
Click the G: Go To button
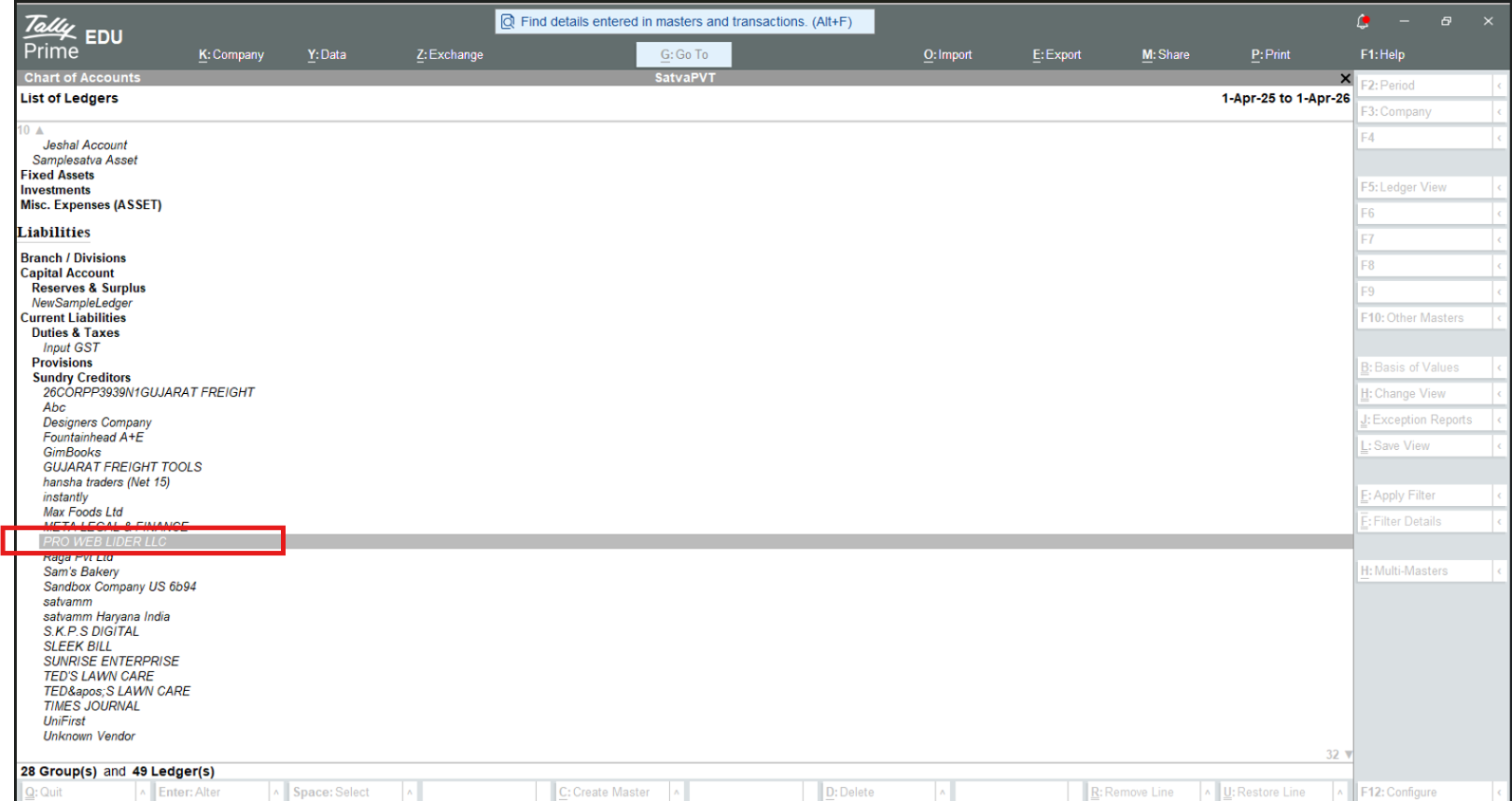tap(684, 55)
